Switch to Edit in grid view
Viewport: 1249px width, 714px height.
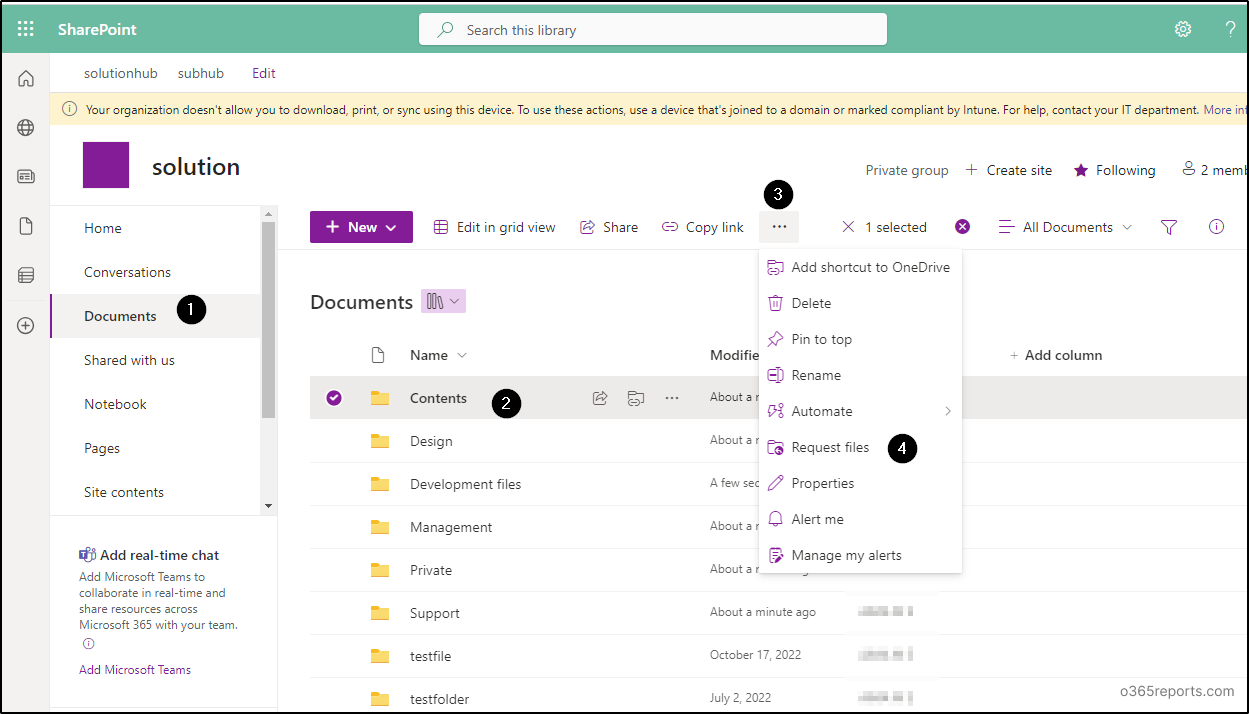click(x=494, y=227)
